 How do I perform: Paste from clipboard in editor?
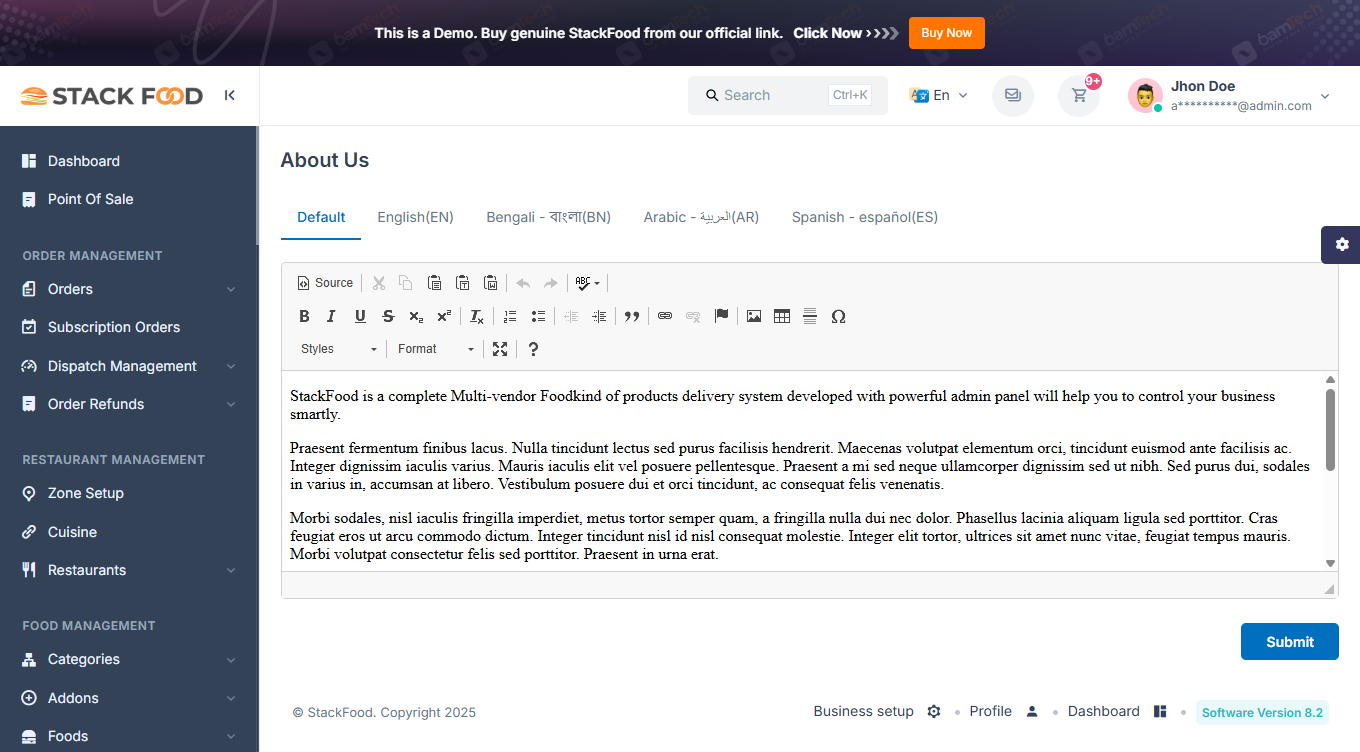(434, 283)
